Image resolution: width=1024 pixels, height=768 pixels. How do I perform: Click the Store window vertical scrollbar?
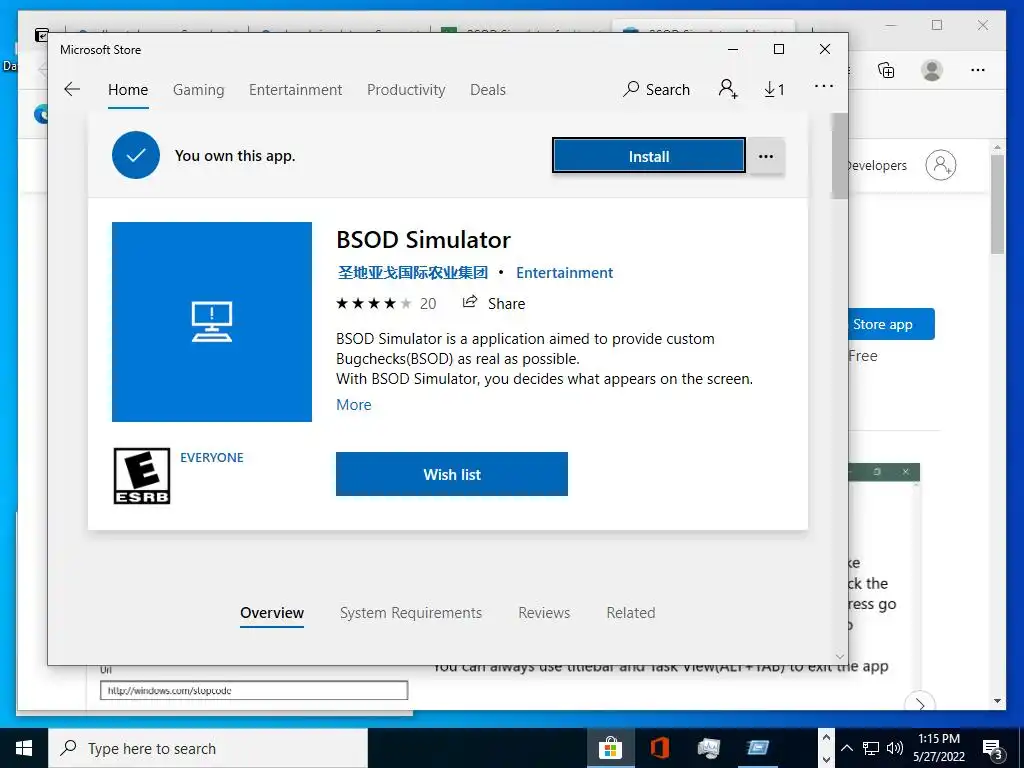point(840,156)
